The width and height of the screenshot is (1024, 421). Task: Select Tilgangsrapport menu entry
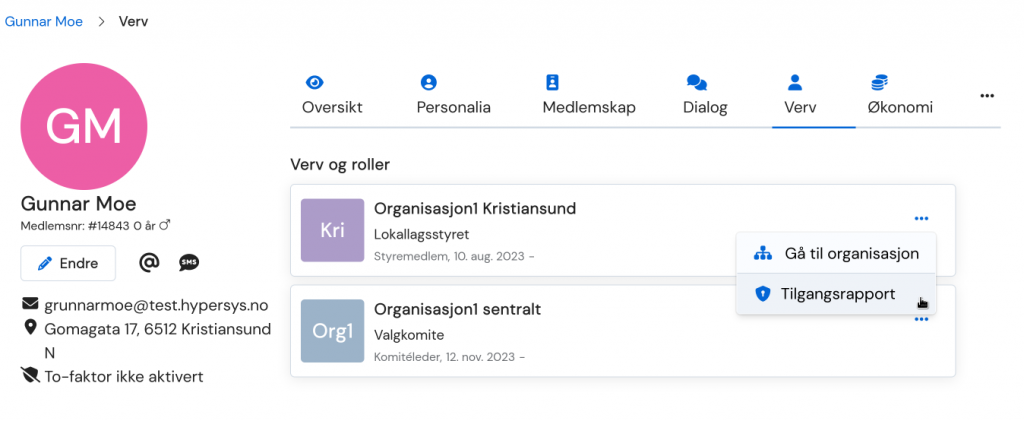[836, 294]
